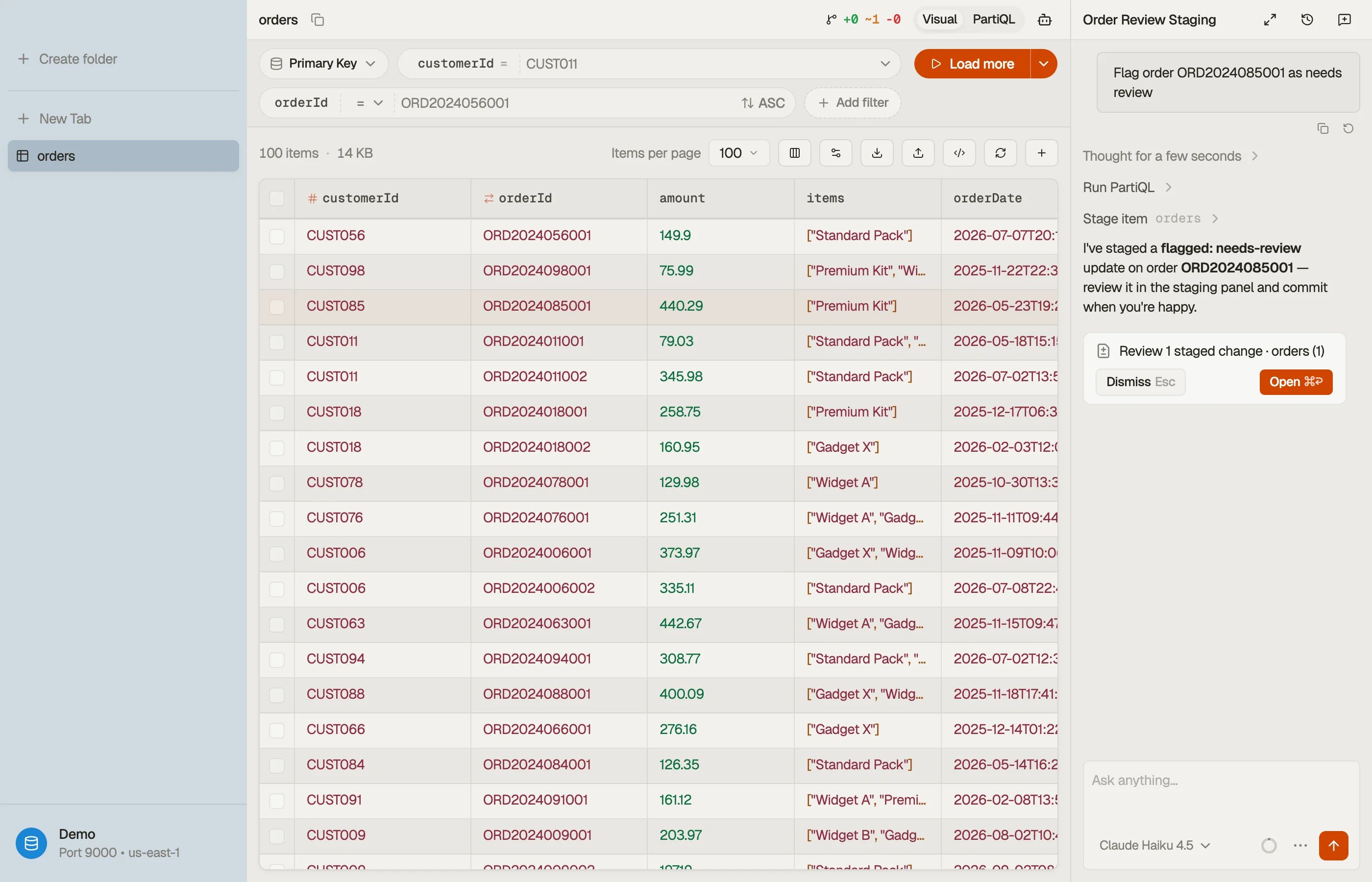Check the row for ORD2024011002
Viewport: 1372px width, 882px height.
276,377
